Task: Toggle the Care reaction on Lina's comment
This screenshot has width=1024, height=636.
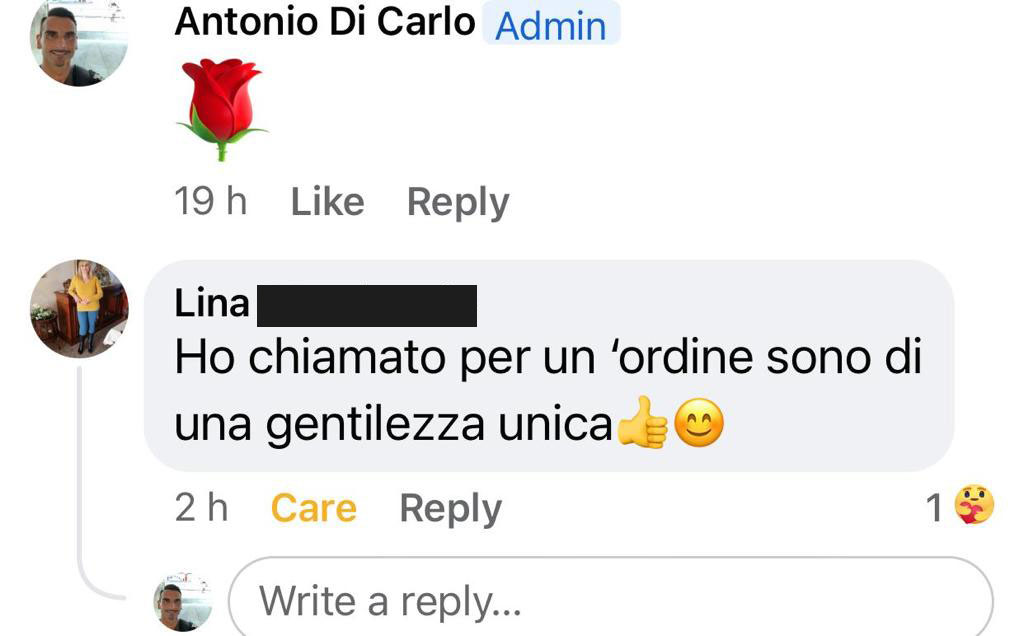Action: (313, 508)
